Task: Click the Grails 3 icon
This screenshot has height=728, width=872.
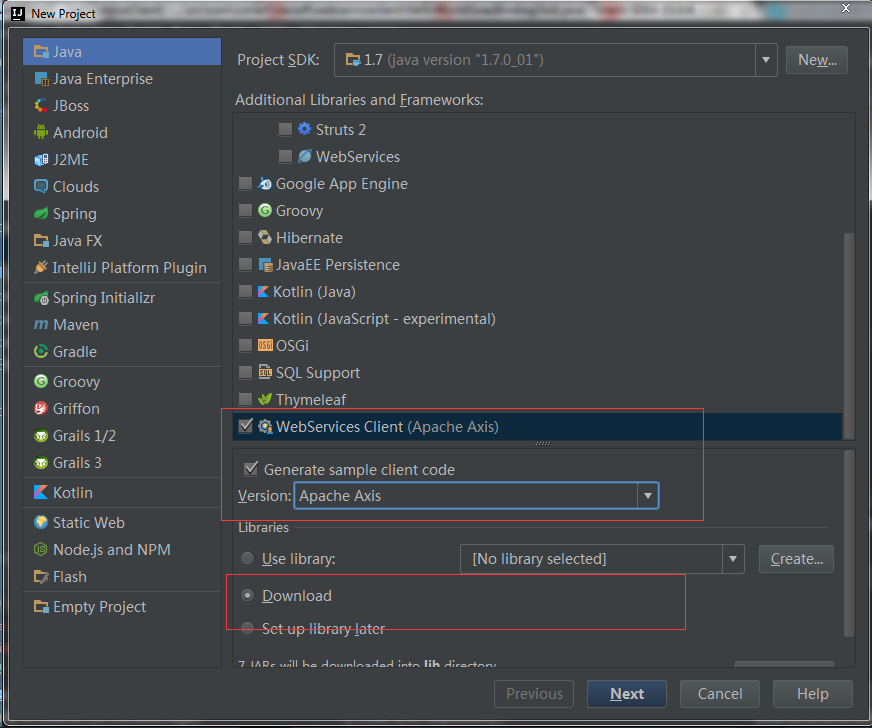Action: [x=41, y=463]
